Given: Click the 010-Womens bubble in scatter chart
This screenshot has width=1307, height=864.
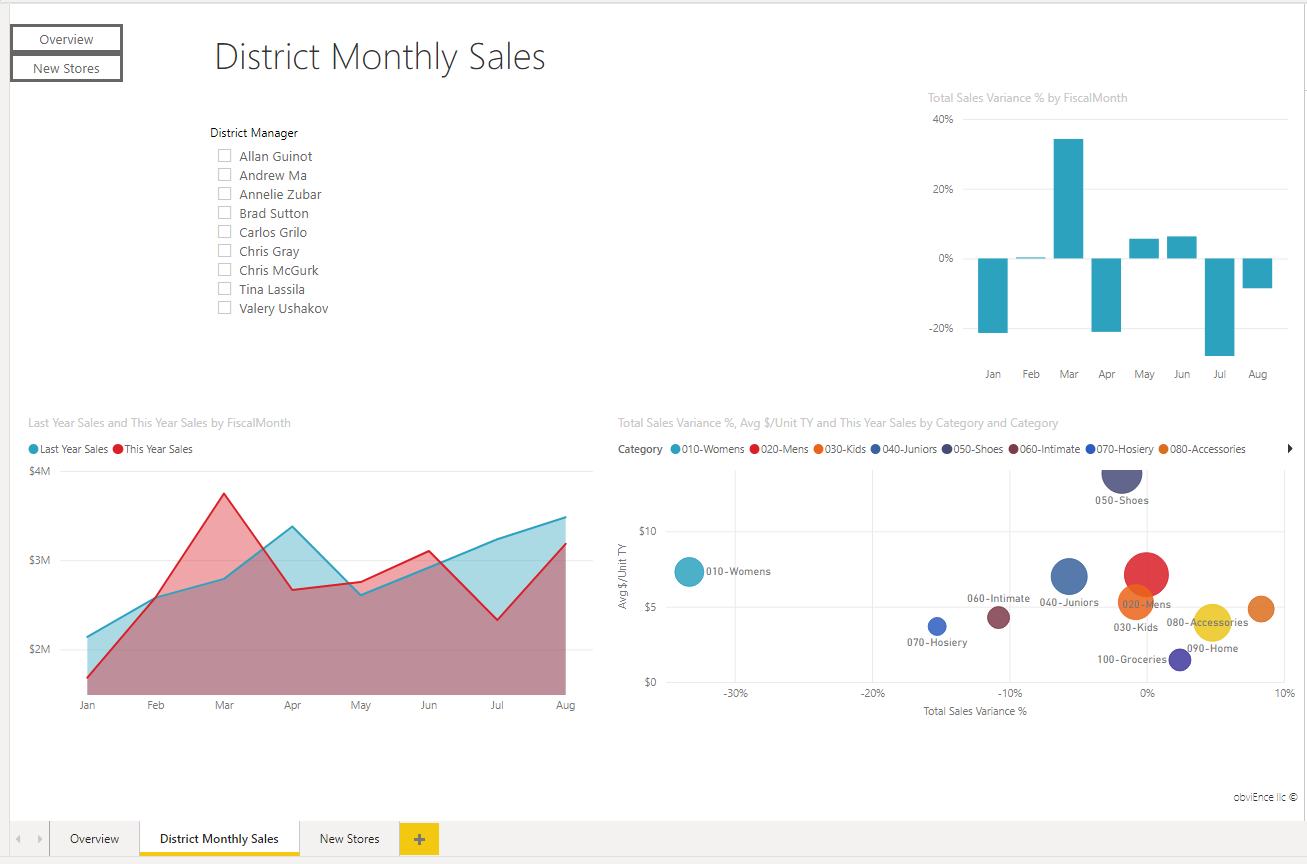Looking at the screenshot, I should pos(689,572).
